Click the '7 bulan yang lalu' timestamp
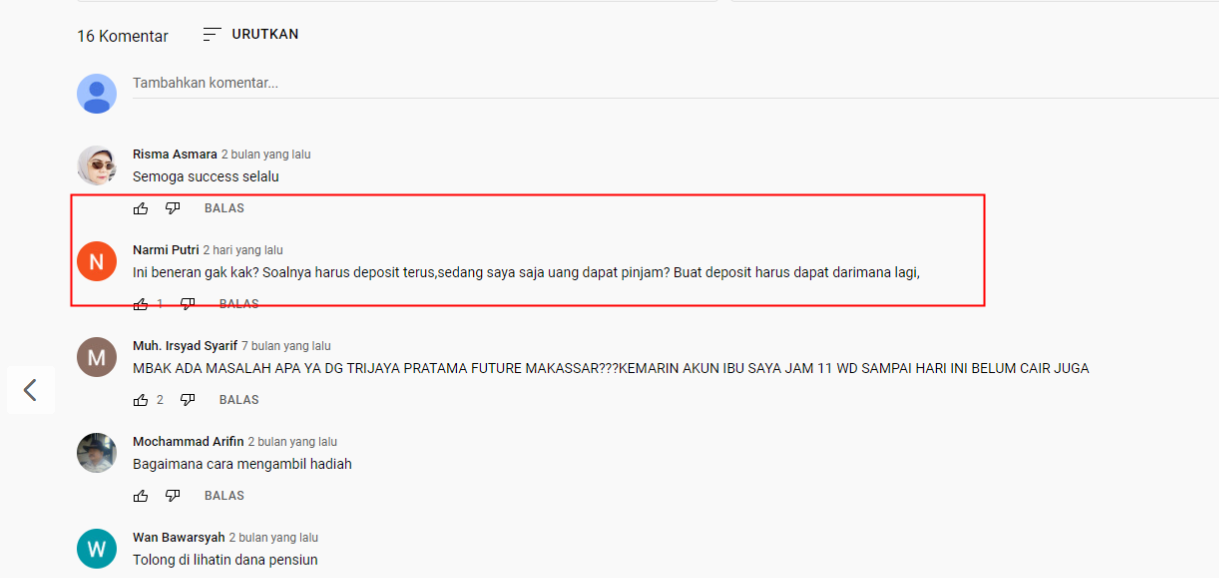This screenshot has width=1219, height=578. [x=286, y=346]
